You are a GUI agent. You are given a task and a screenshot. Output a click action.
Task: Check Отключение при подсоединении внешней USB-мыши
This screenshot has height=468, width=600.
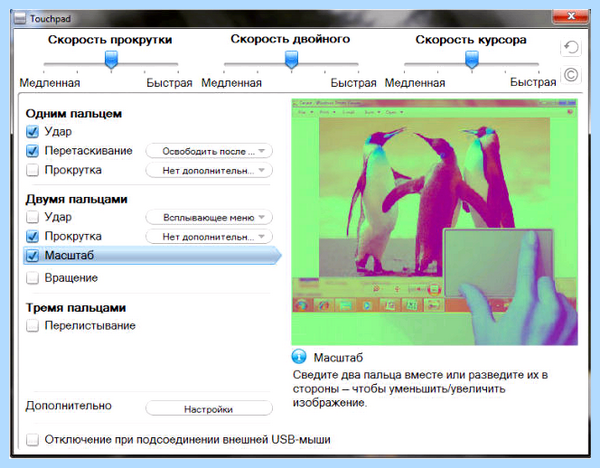click(x=33, y=440)
